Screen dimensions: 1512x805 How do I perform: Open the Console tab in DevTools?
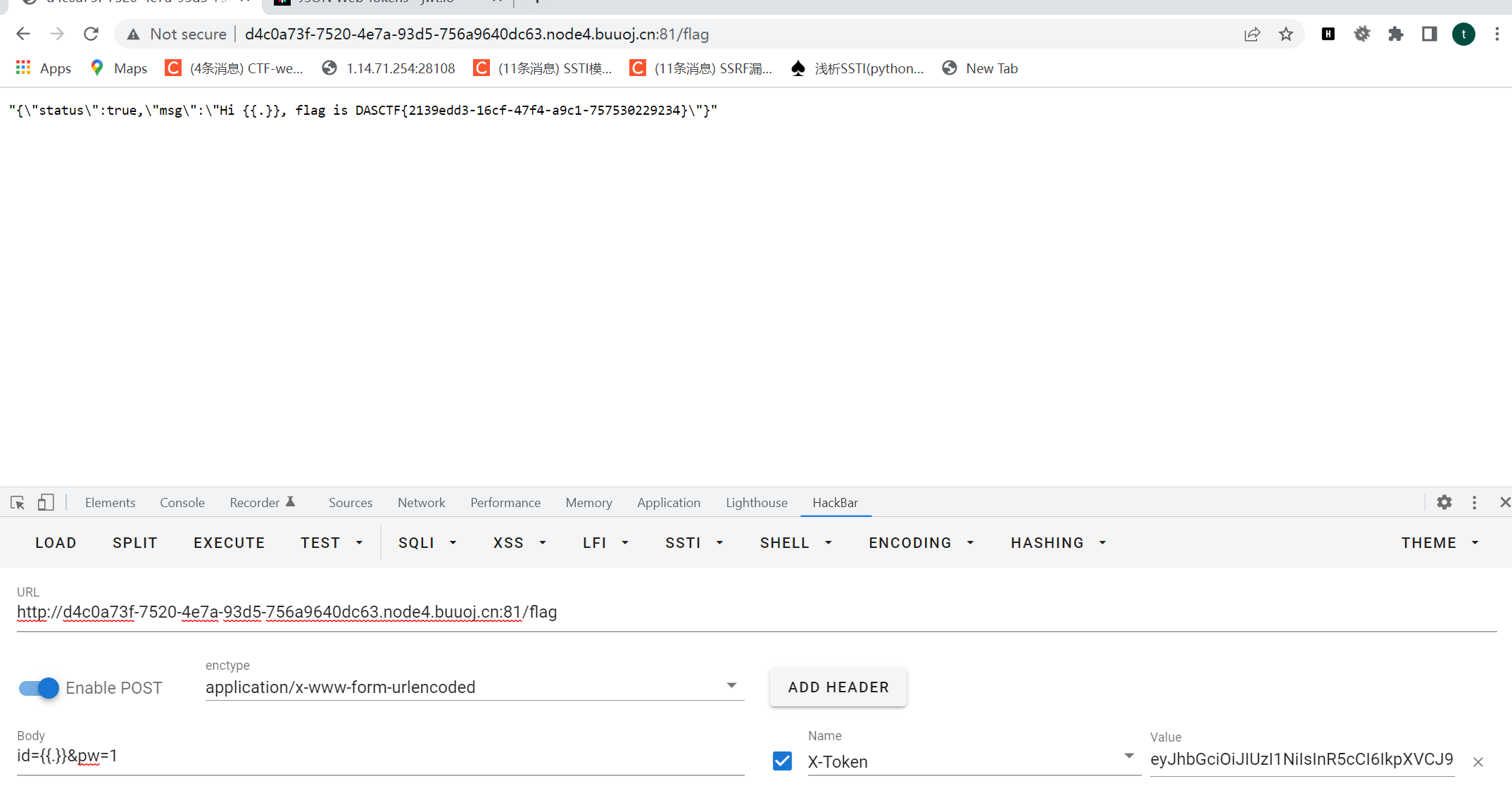[182, 502]
